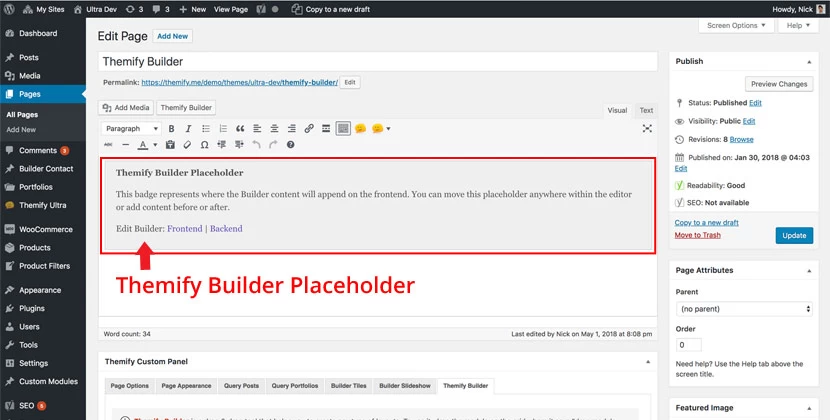Click Preview Changes button
Screen dimensions: 830x420
point(779,84)
